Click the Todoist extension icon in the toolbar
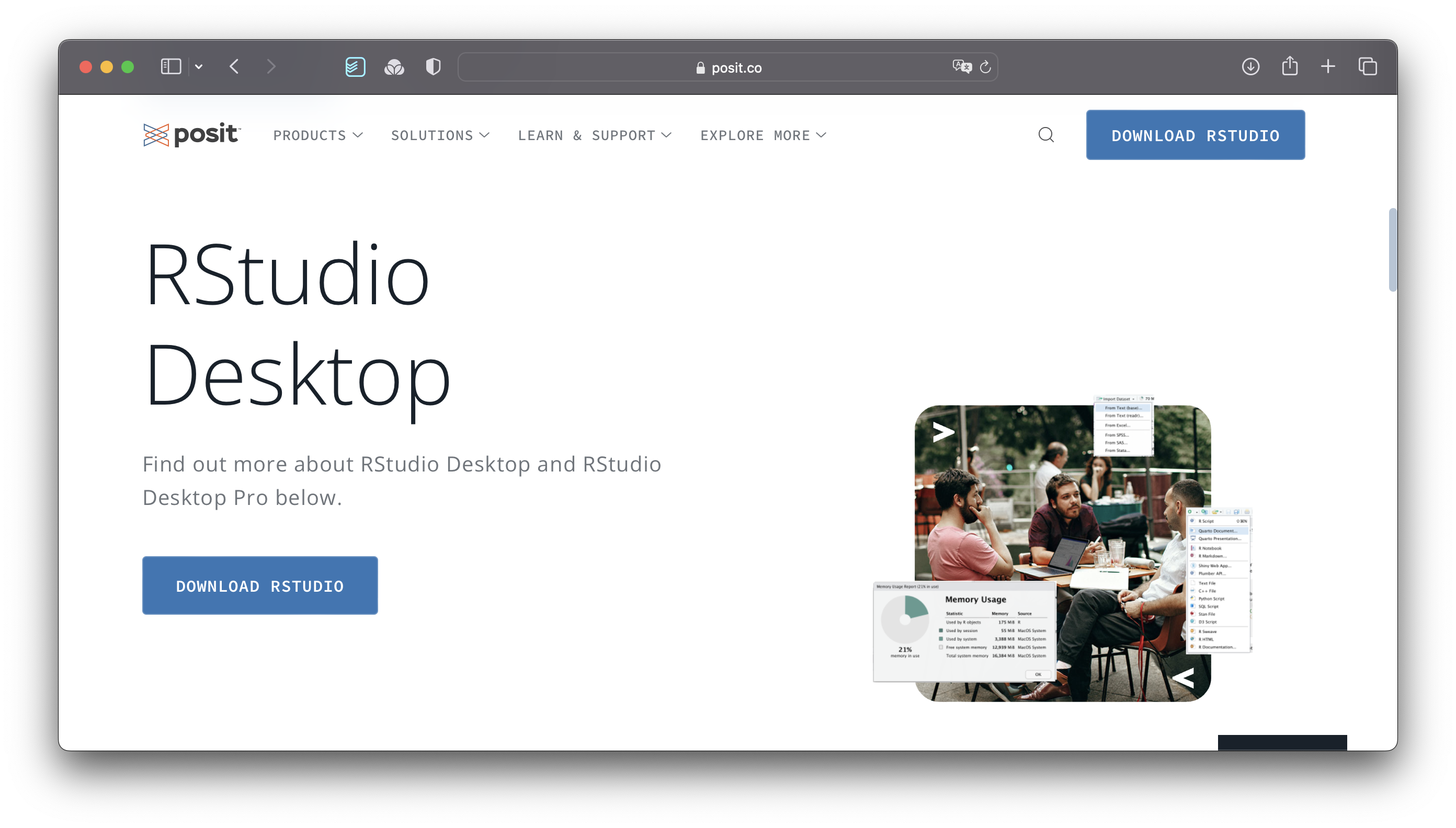The image size is (1456, 828). pyautogui.click(x=355, y=66)
